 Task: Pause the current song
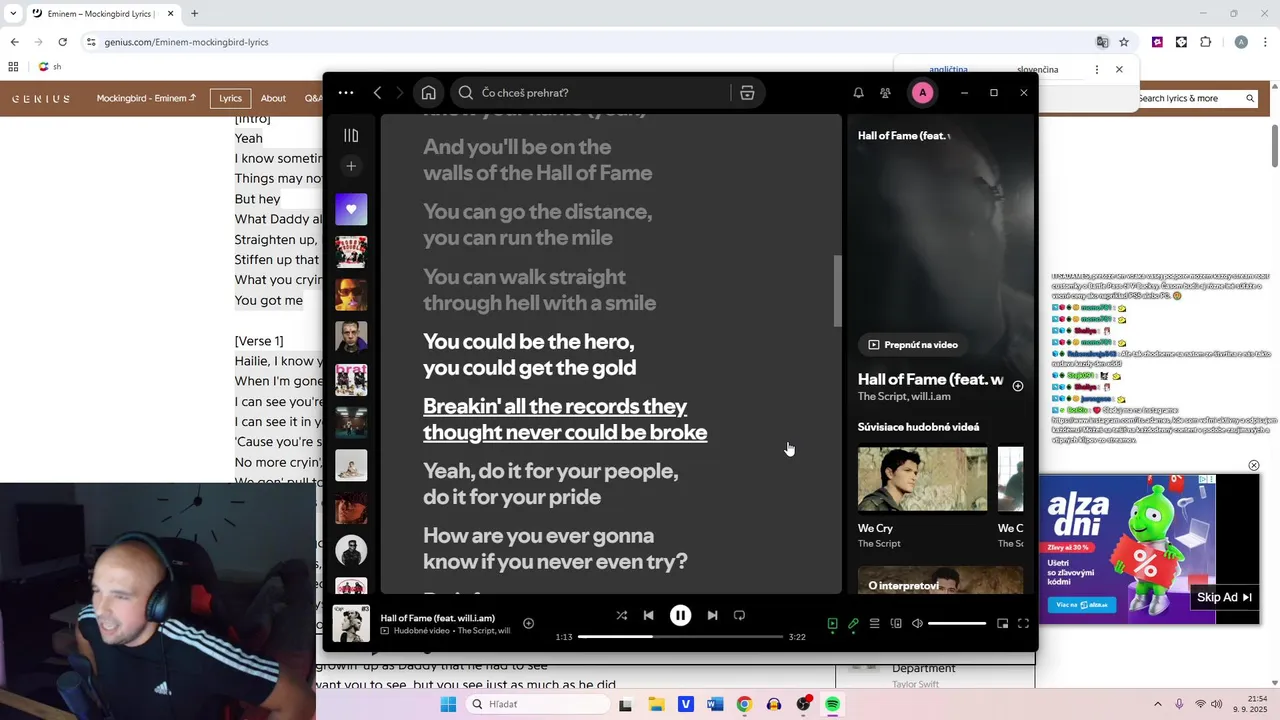click(x=680, y=615)
